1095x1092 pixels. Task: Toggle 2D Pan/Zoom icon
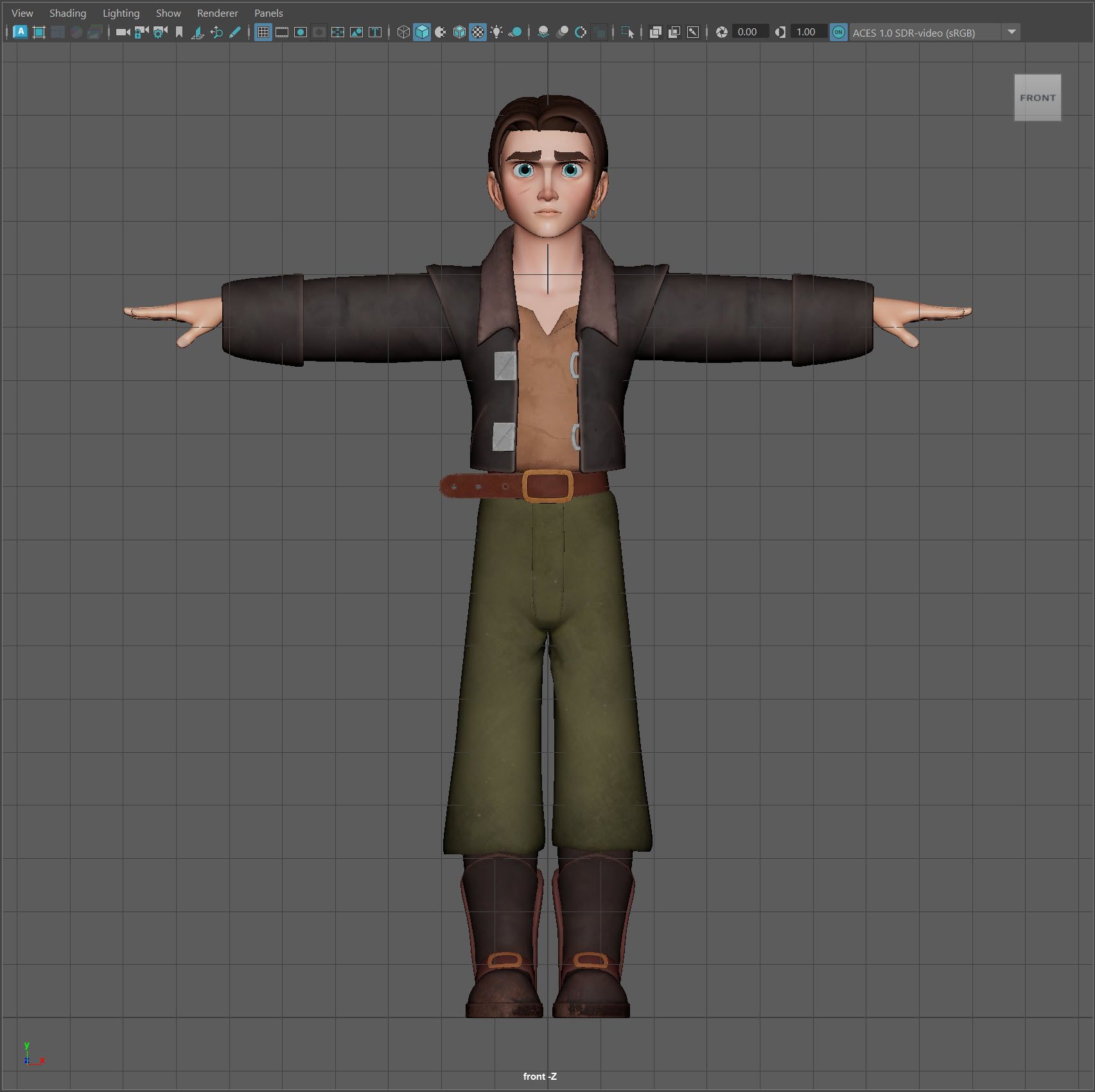216,32
